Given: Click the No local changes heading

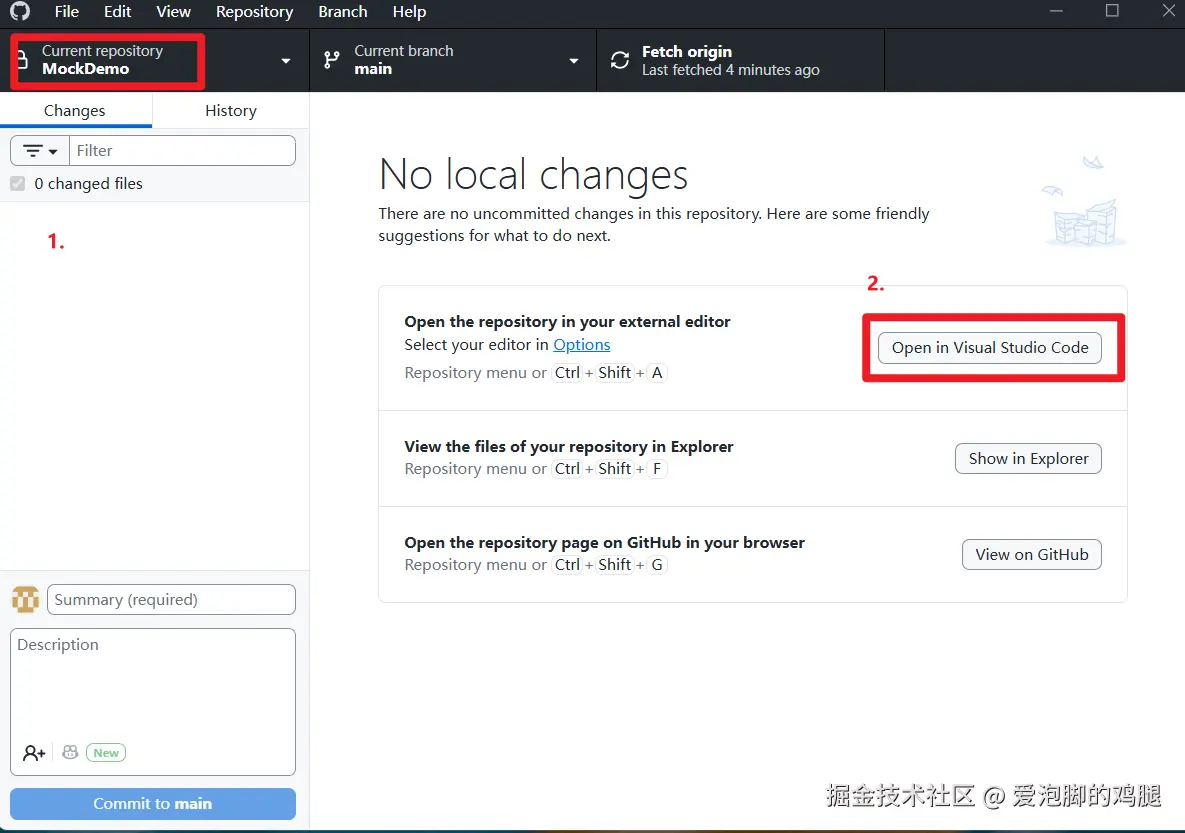Looking at the screenshot, I should tap(534, 175).
